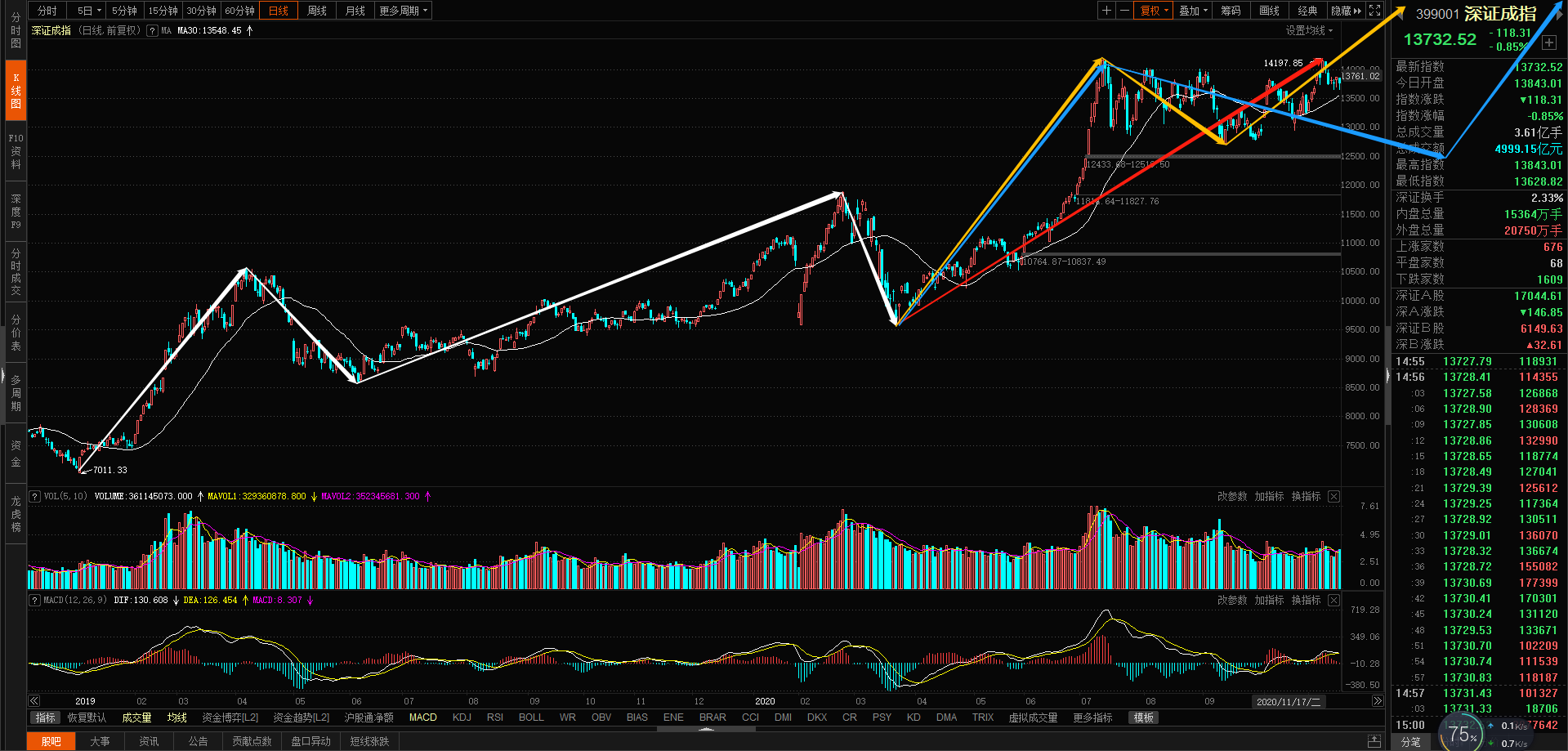Viewport: 1568px width, 751px height.
Task: Open the 公告 announcements tab
Action: pos(198,741)
